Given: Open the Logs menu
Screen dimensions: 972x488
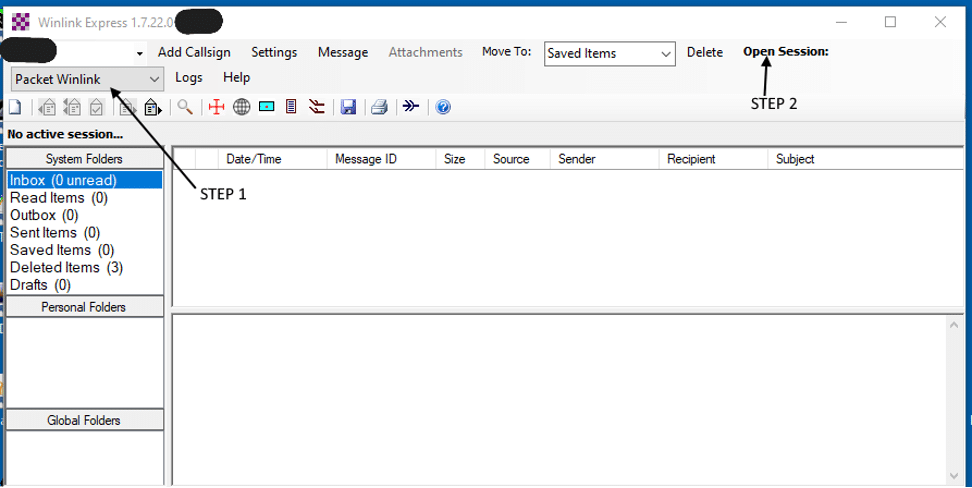Looking at the screenshot, I should 188,77.
